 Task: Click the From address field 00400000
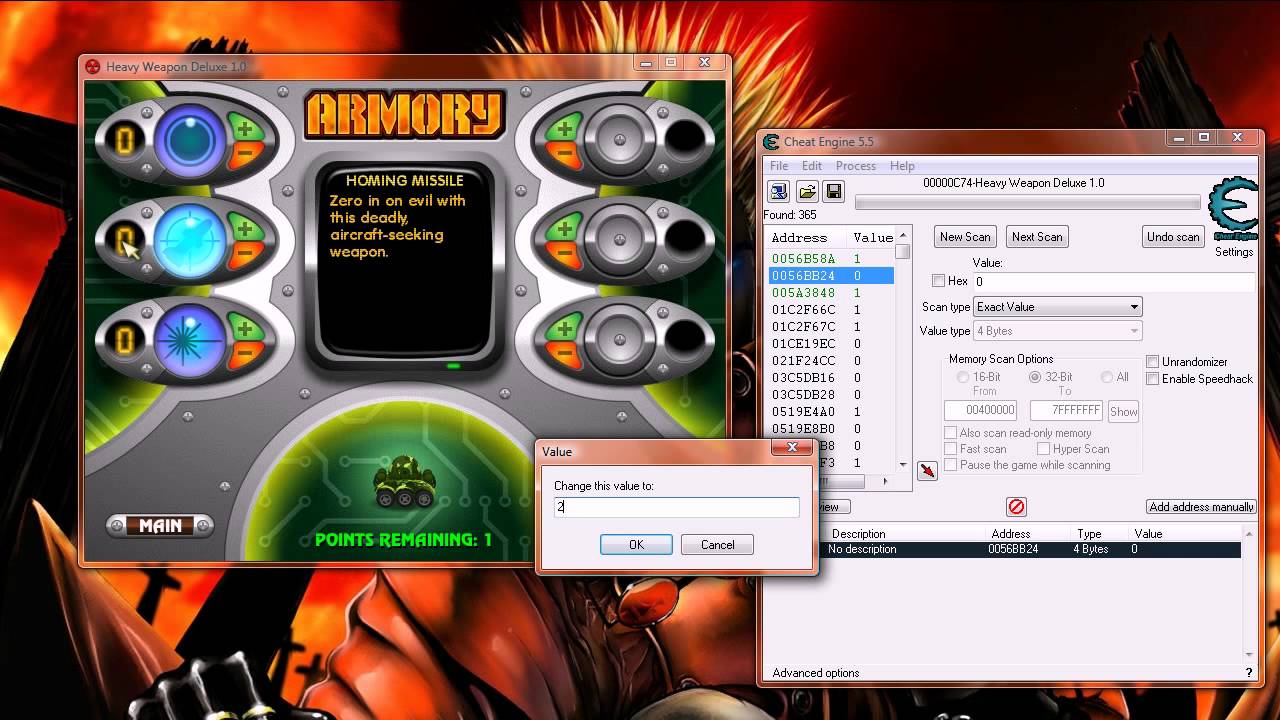[980, 411]
